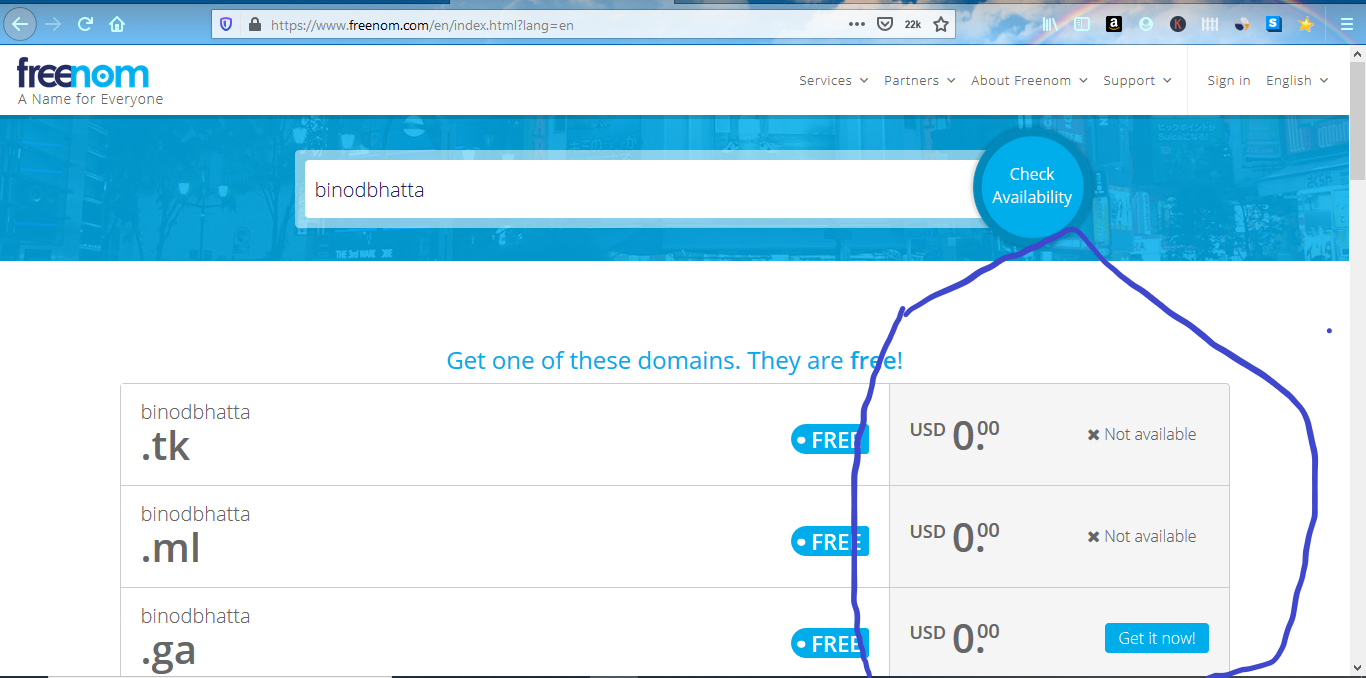
Task: Click the fence-shaped extension icon
Action: pos(1210,24)
